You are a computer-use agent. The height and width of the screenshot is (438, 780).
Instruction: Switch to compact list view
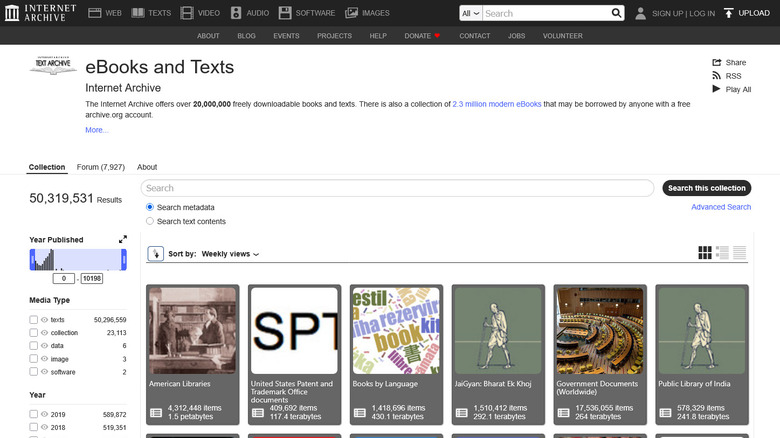tap(740, 253)
